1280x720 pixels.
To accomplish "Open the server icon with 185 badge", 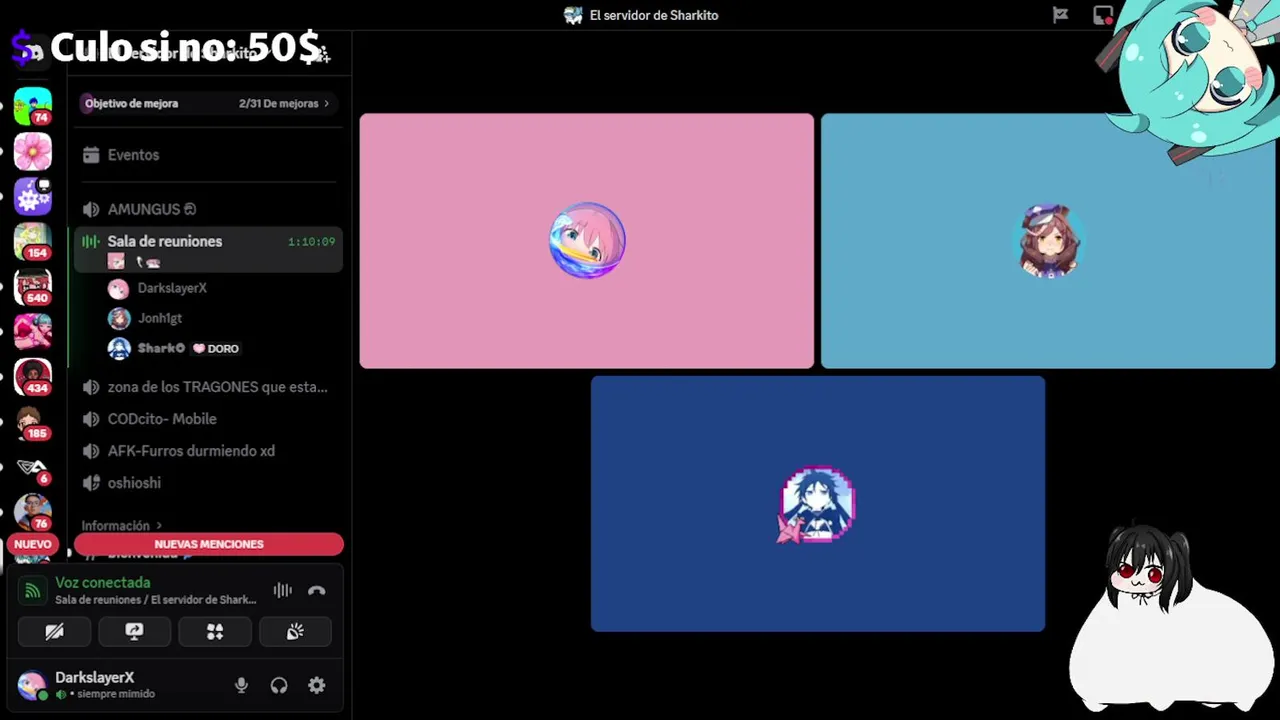I will [x=32, y=422].
